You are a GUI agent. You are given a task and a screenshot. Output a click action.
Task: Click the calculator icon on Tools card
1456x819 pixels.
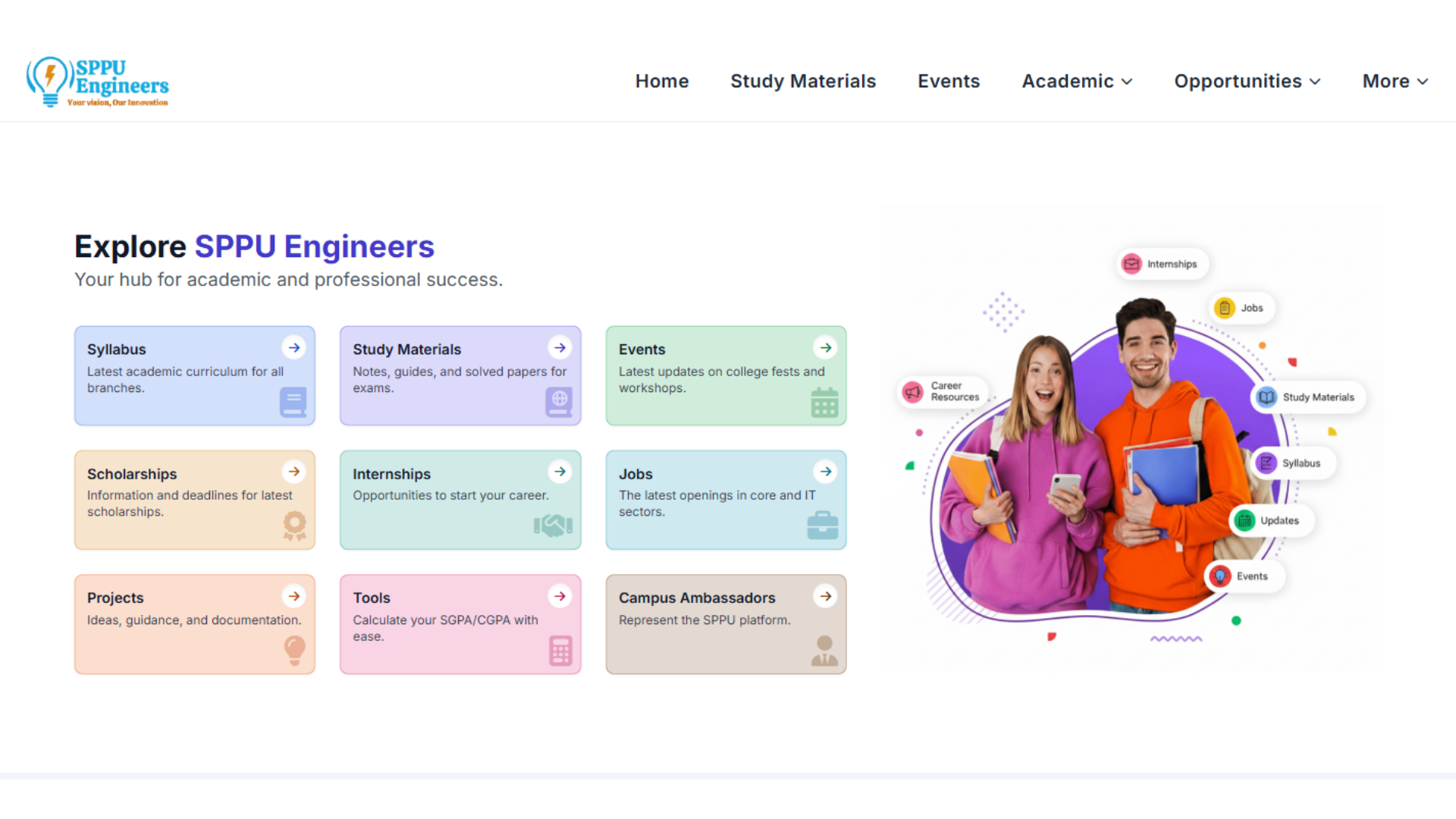pyautogui.click(x=560, y=651)
